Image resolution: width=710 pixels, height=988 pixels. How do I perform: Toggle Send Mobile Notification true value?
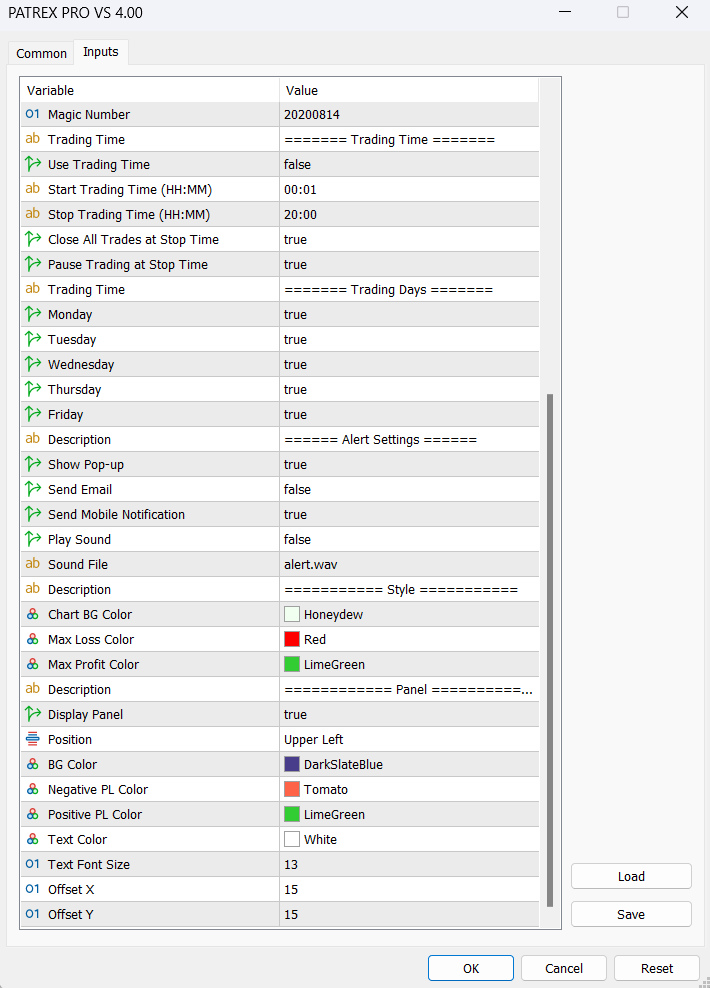[409, 514]
